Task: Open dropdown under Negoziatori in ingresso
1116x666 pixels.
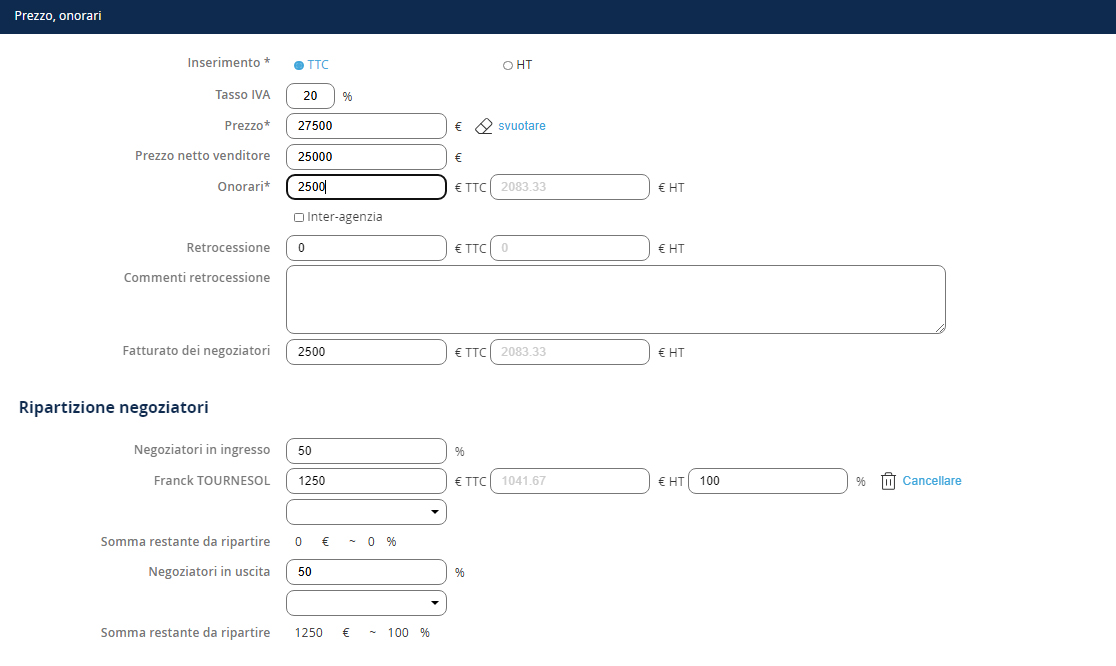Action: [x=366, y=512]
